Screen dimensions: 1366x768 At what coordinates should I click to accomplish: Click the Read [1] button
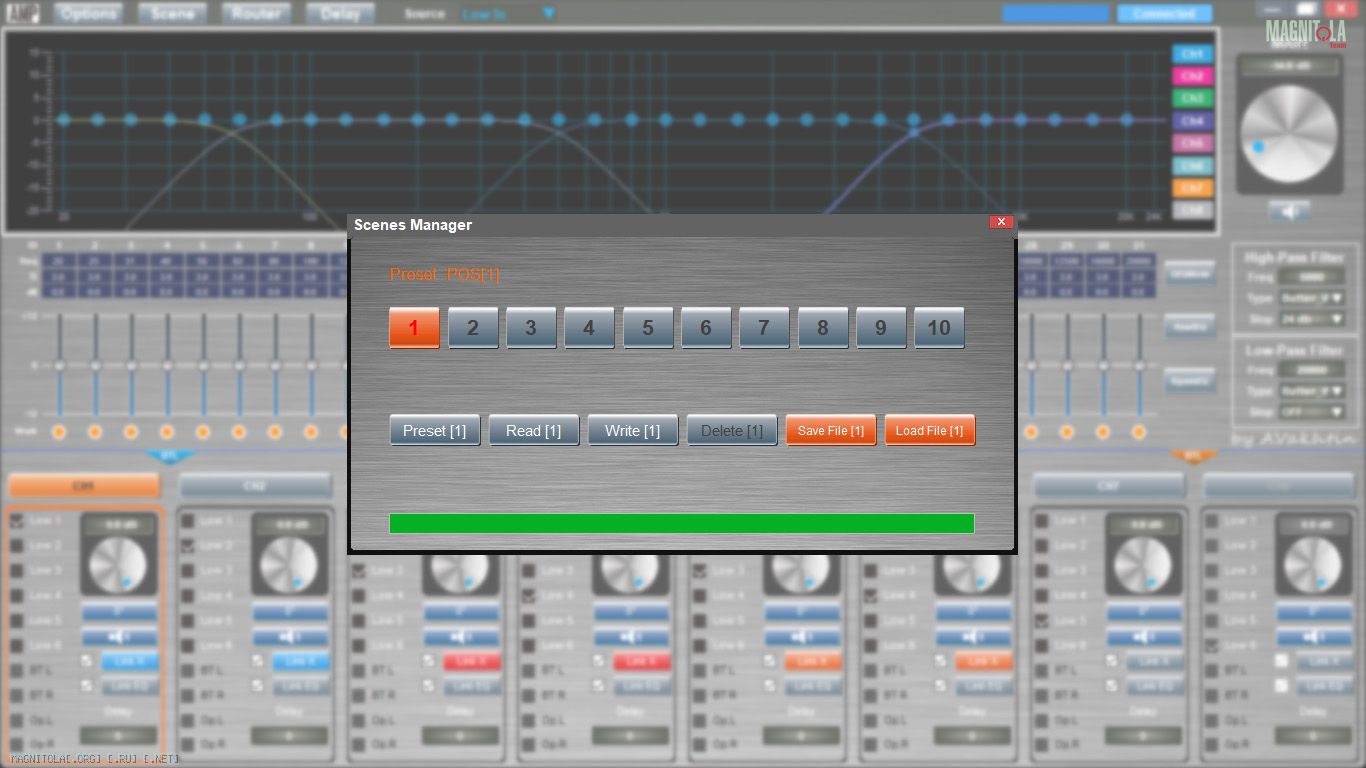point(534,430)
